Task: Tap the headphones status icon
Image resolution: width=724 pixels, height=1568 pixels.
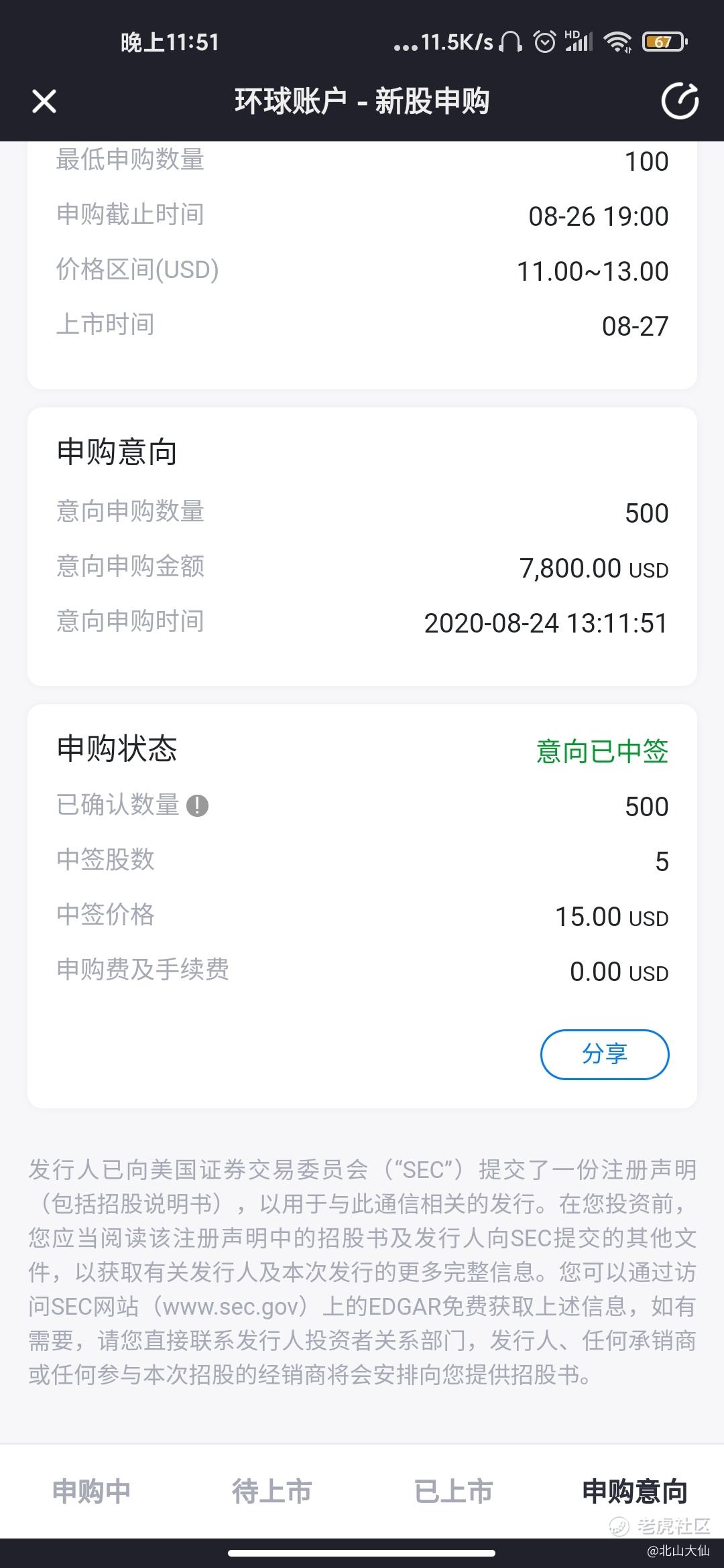Action: point(511,42)
